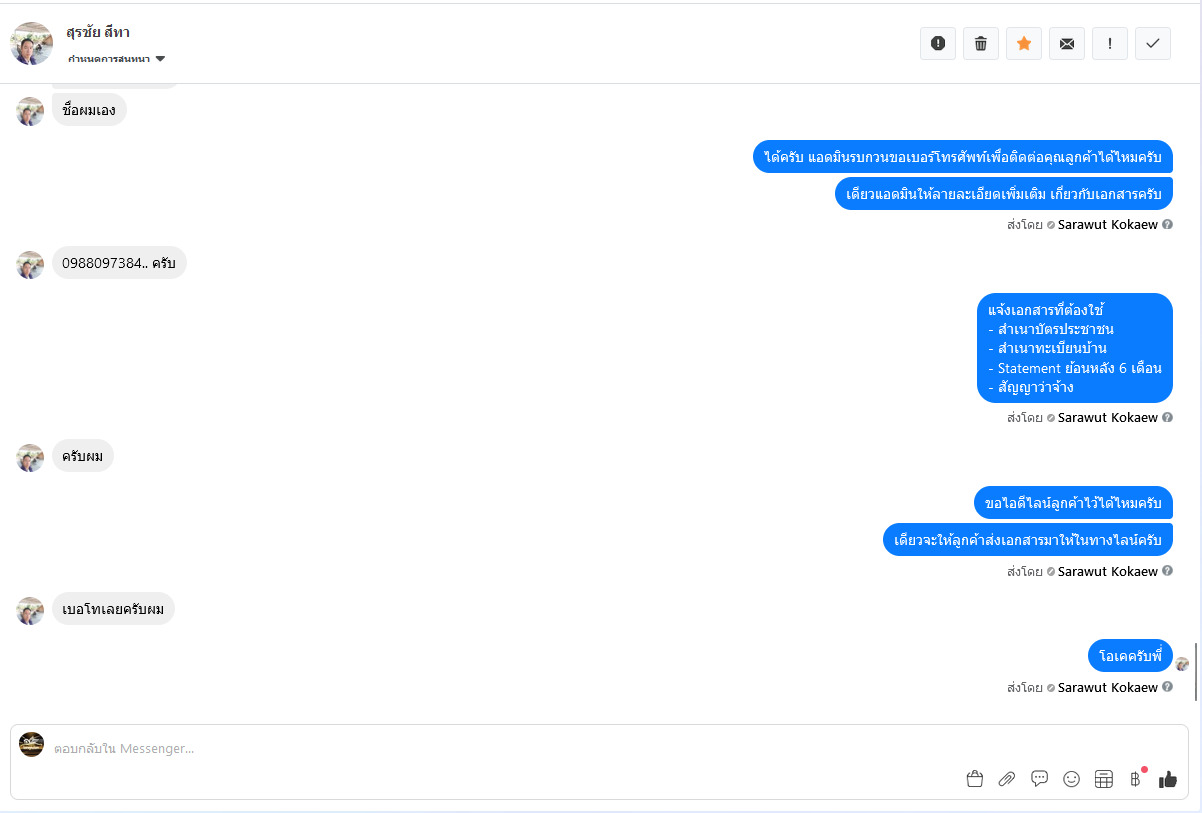Open the Sarawut Kokaew sender link under the documents list
The image size is (1202, 813).
[1107, 417]
